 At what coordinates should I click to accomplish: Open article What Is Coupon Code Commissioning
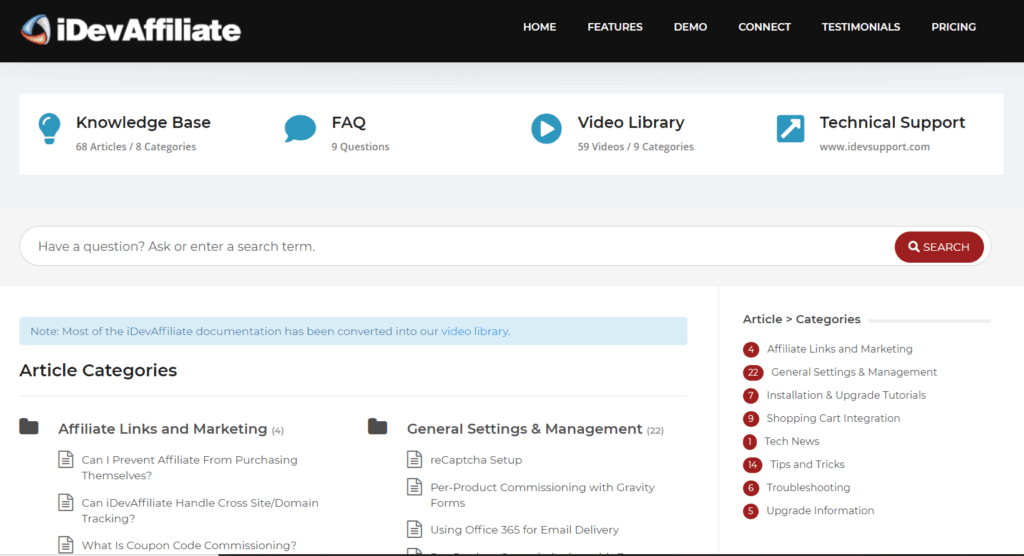[x=189, y=545]
